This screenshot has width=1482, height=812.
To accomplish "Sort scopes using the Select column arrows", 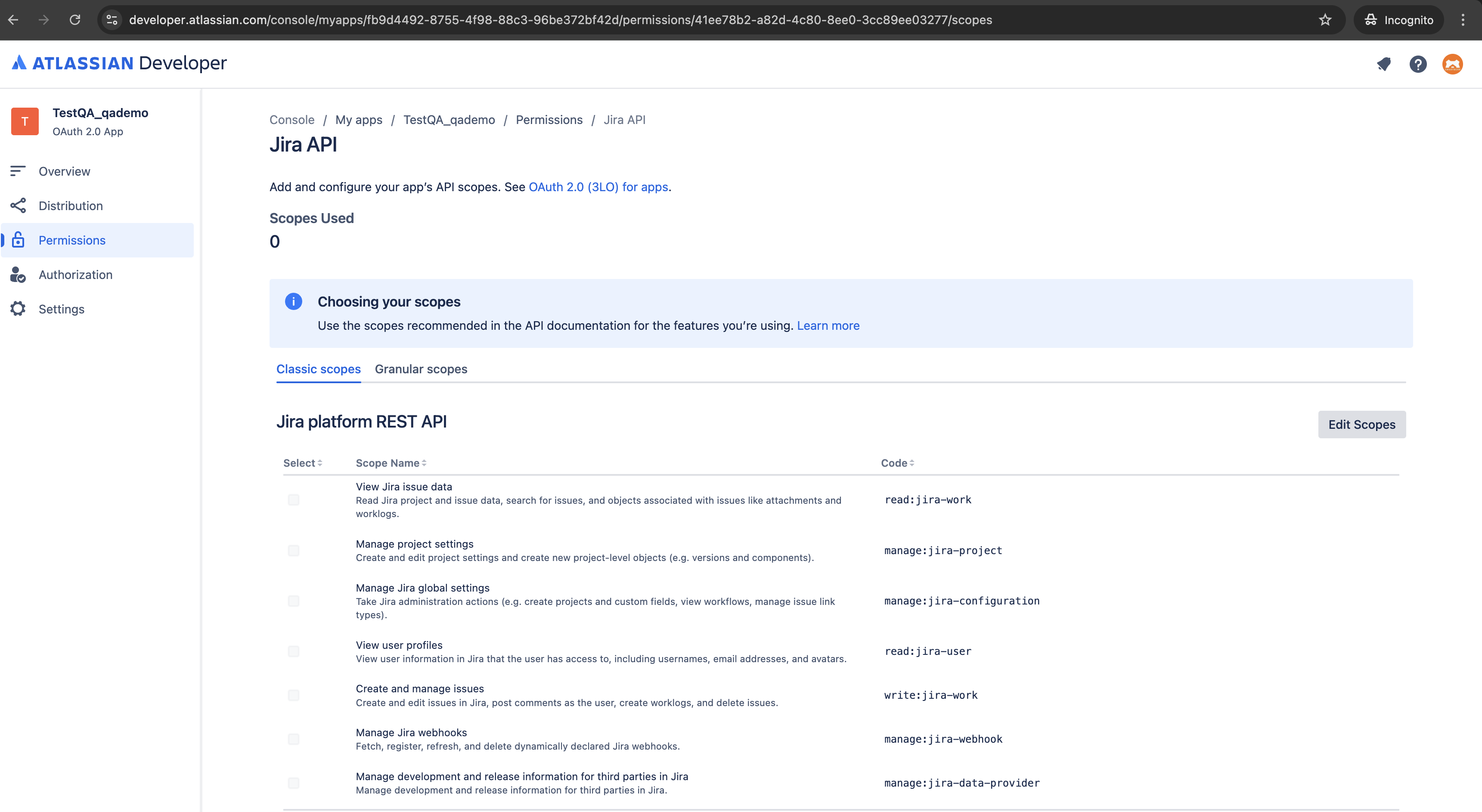I will click(x=302, y=463).
